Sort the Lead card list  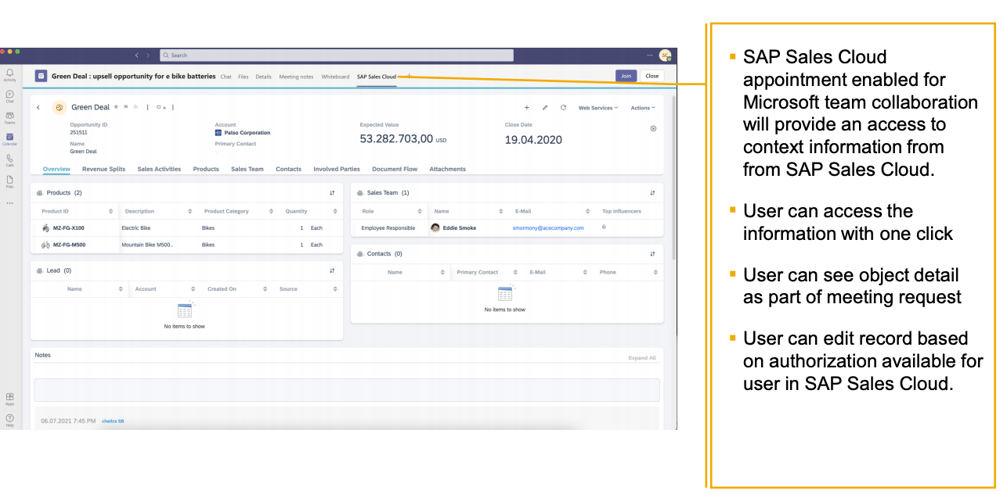[x=332, y=271]
